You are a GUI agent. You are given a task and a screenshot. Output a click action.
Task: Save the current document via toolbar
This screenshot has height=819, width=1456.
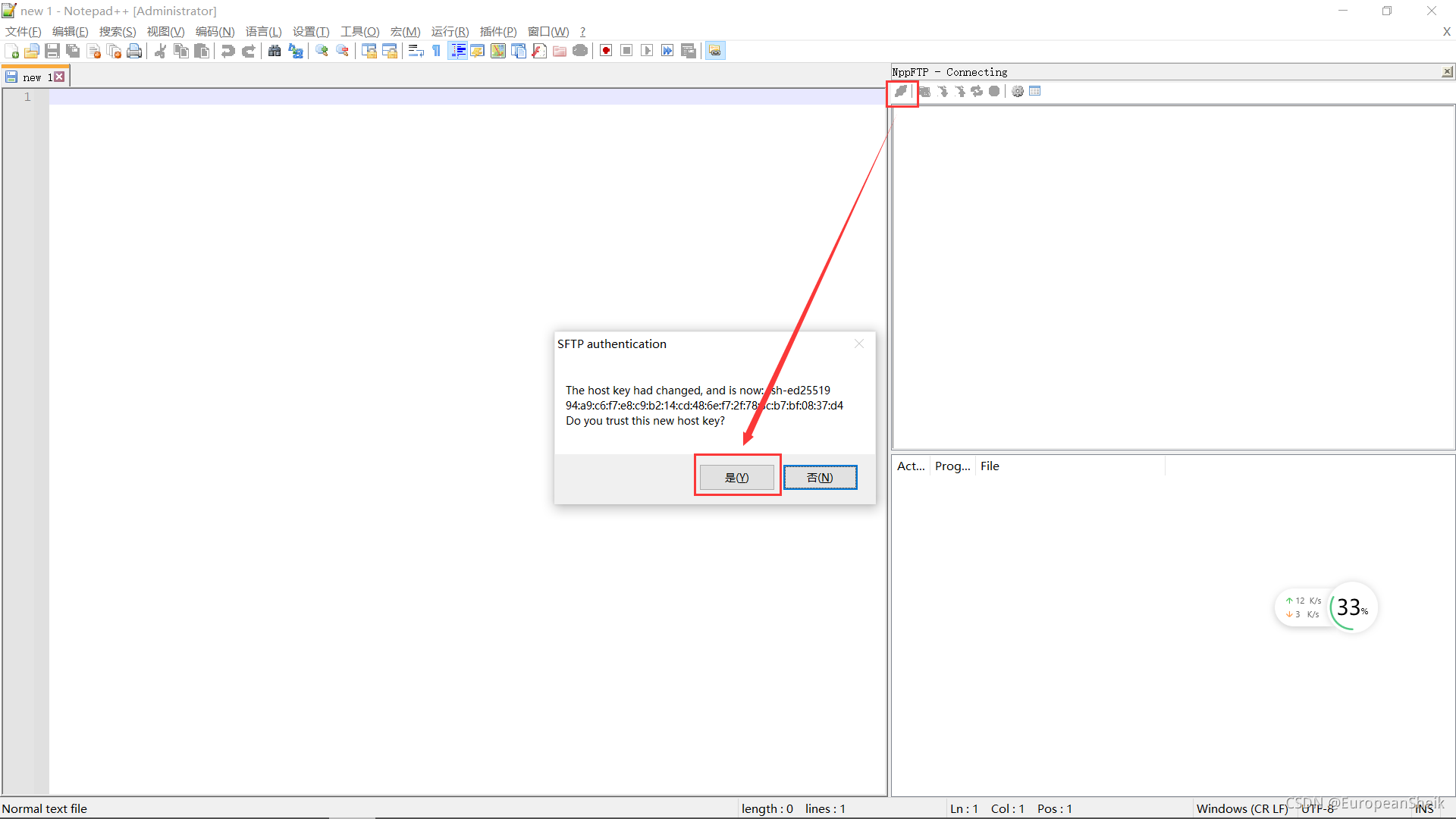52,51
